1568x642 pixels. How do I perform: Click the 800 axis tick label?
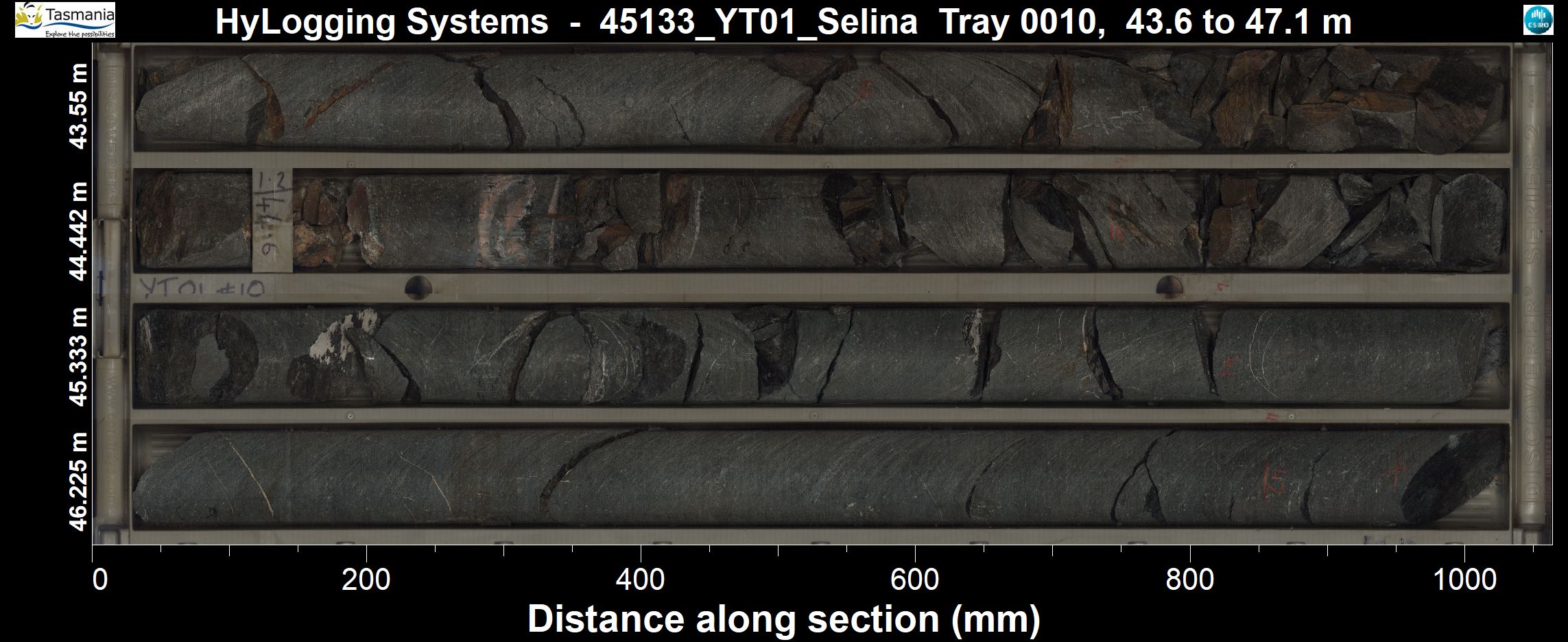pos(1189,580)
